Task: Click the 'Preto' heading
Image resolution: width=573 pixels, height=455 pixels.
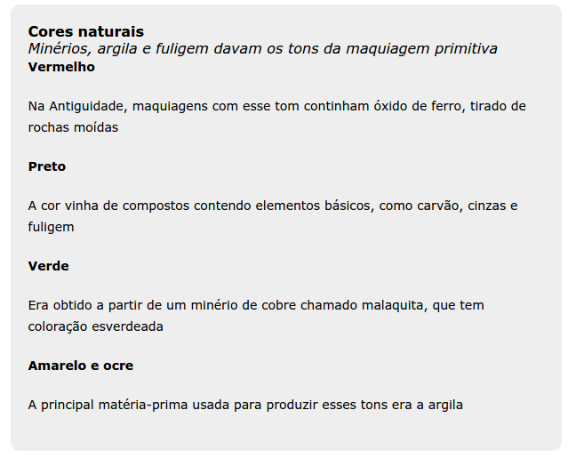Action: pyautogui.click(x=47, y=167)
